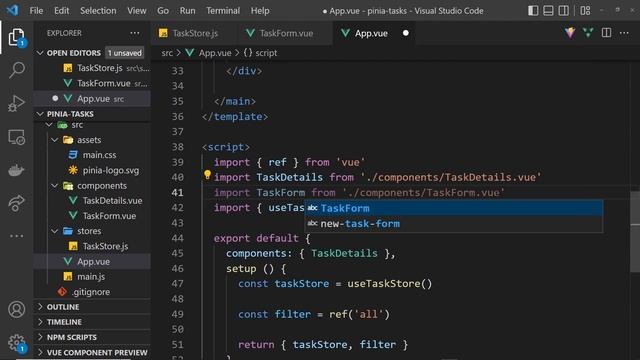Image resolution: width=640 pixels, height=360 pixels.
Task: Open the Explorer view in activity bar
Action: [16, 37]
